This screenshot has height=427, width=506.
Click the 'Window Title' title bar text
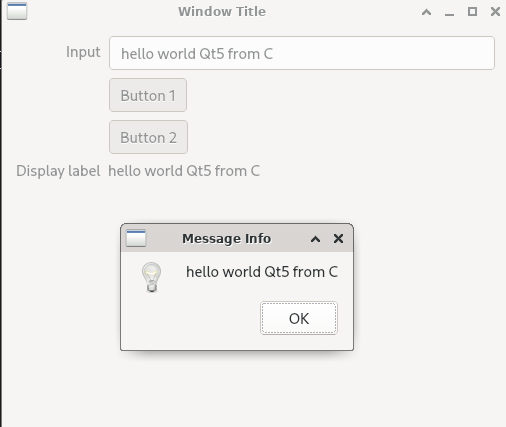pyautogui.click(x=222, y=12)
